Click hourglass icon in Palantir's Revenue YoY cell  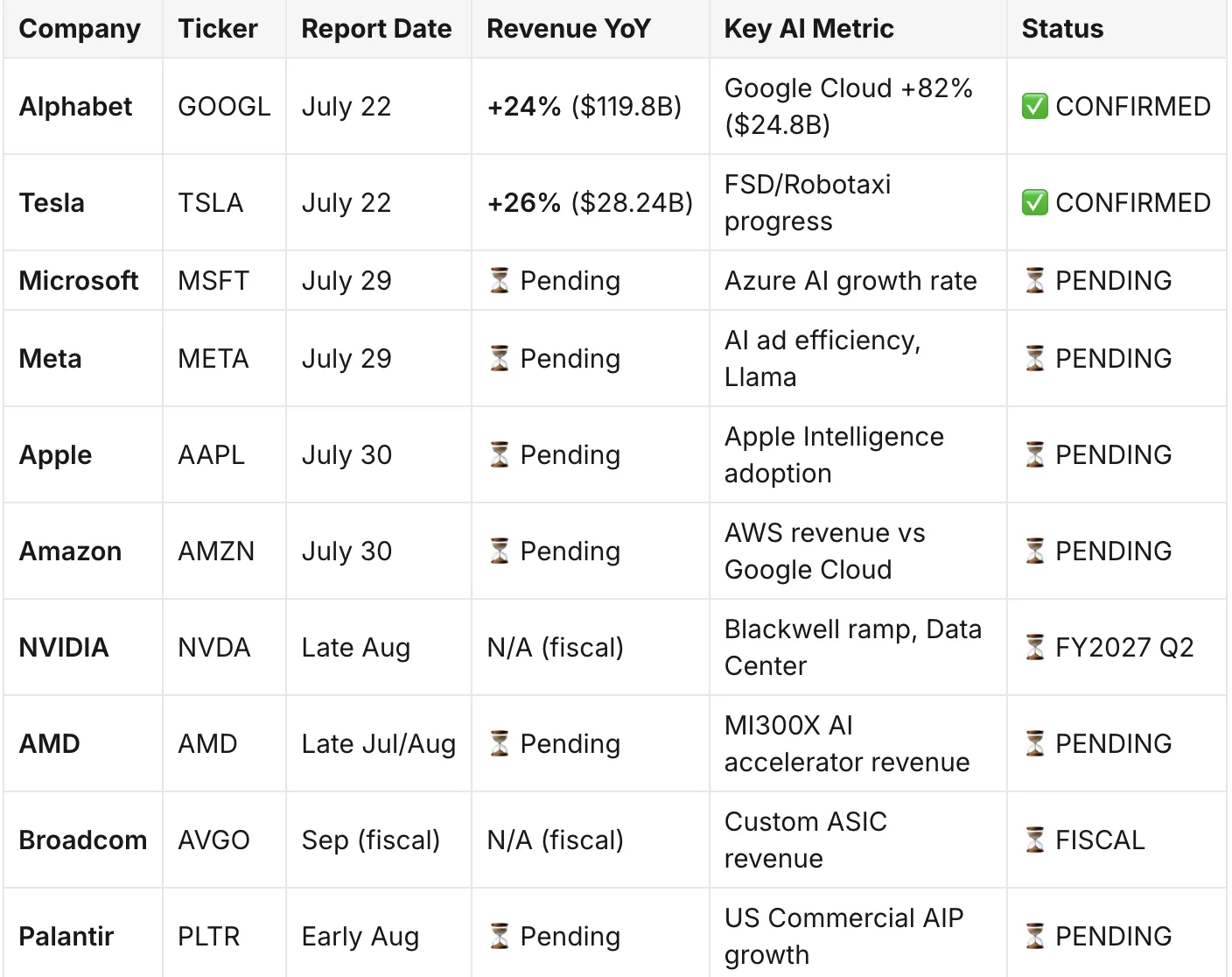(x=500, y=937)
